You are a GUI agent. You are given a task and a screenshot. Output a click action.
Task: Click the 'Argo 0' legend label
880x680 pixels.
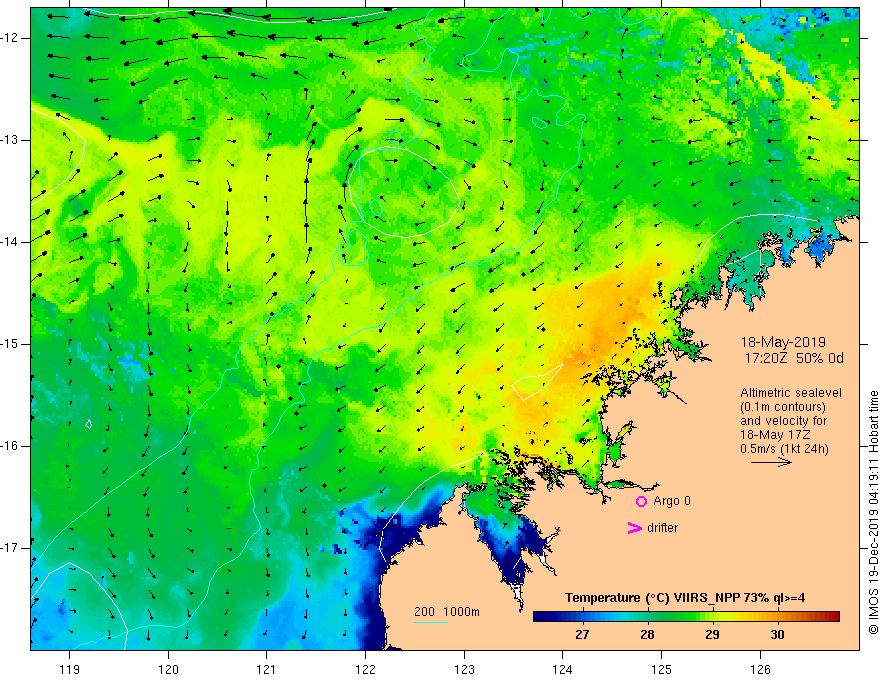click(672, 501)
